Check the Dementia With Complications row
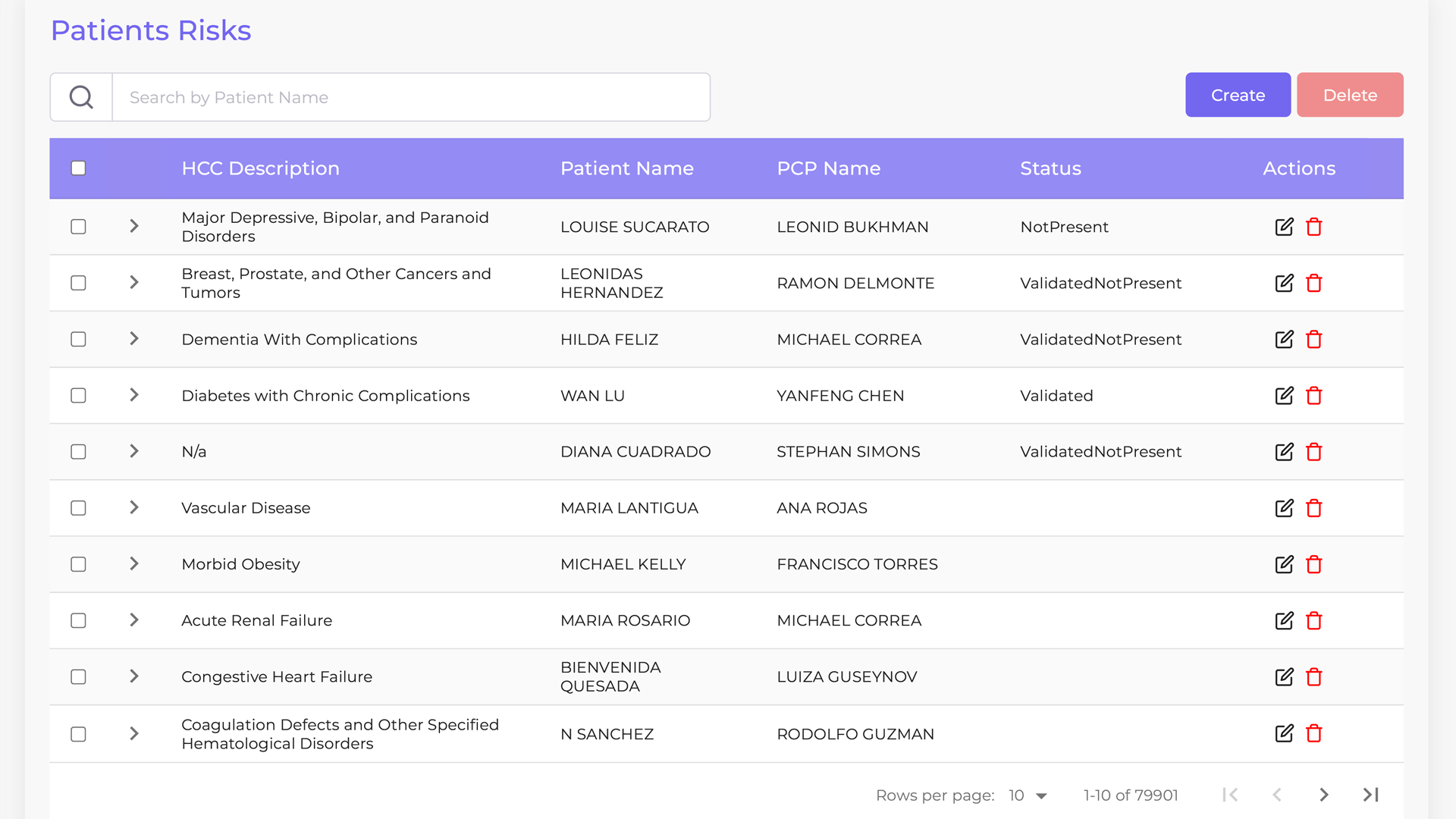1456x819 pixels. click(78, 339)
